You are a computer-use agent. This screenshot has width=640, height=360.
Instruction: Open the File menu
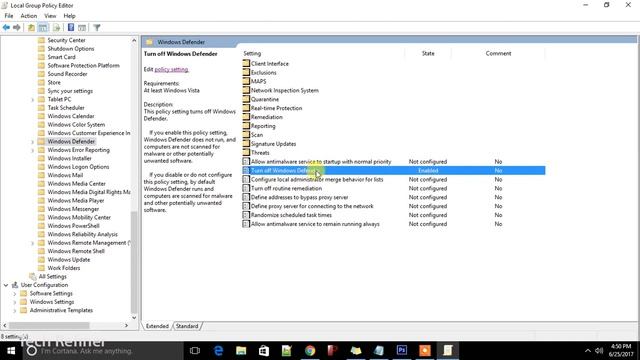9,16
